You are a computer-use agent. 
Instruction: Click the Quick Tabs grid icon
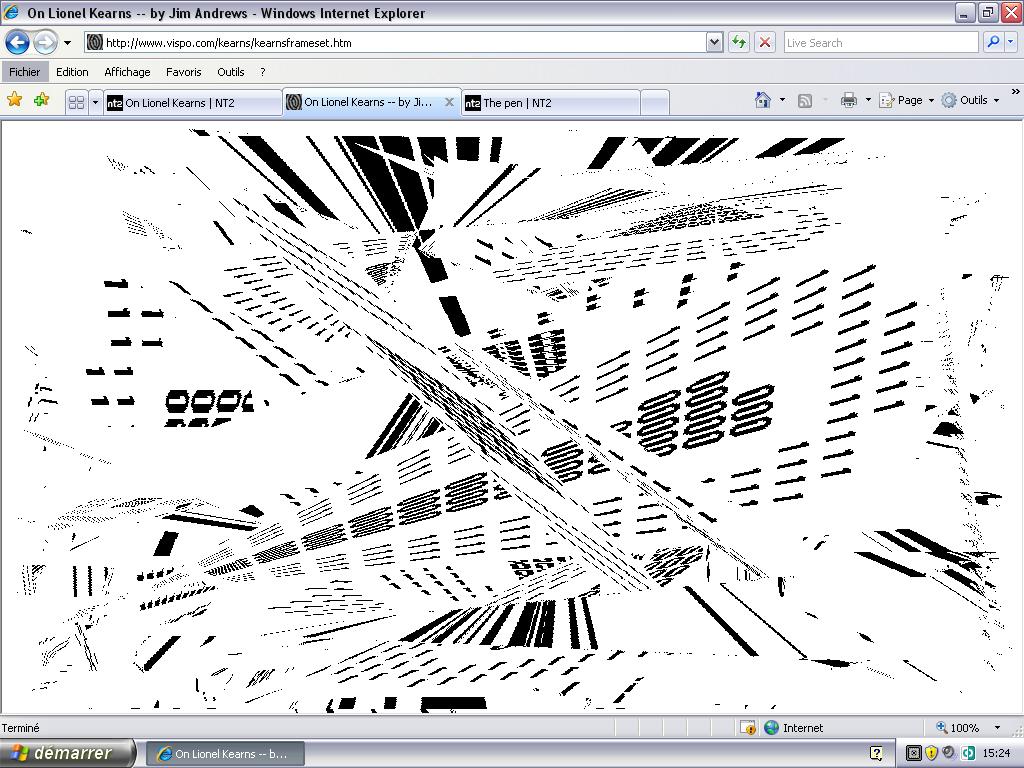point(76,103)
